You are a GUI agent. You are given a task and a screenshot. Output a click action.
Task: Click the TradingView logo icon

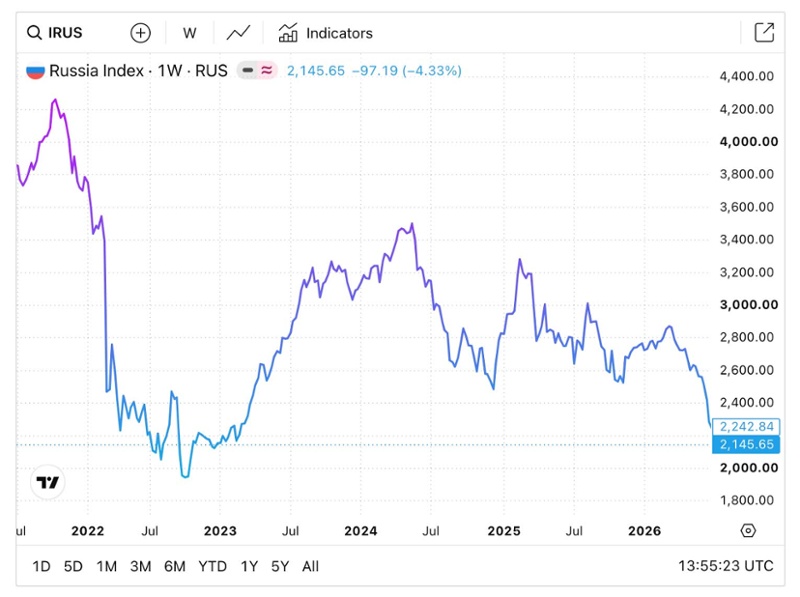(47, 482)
